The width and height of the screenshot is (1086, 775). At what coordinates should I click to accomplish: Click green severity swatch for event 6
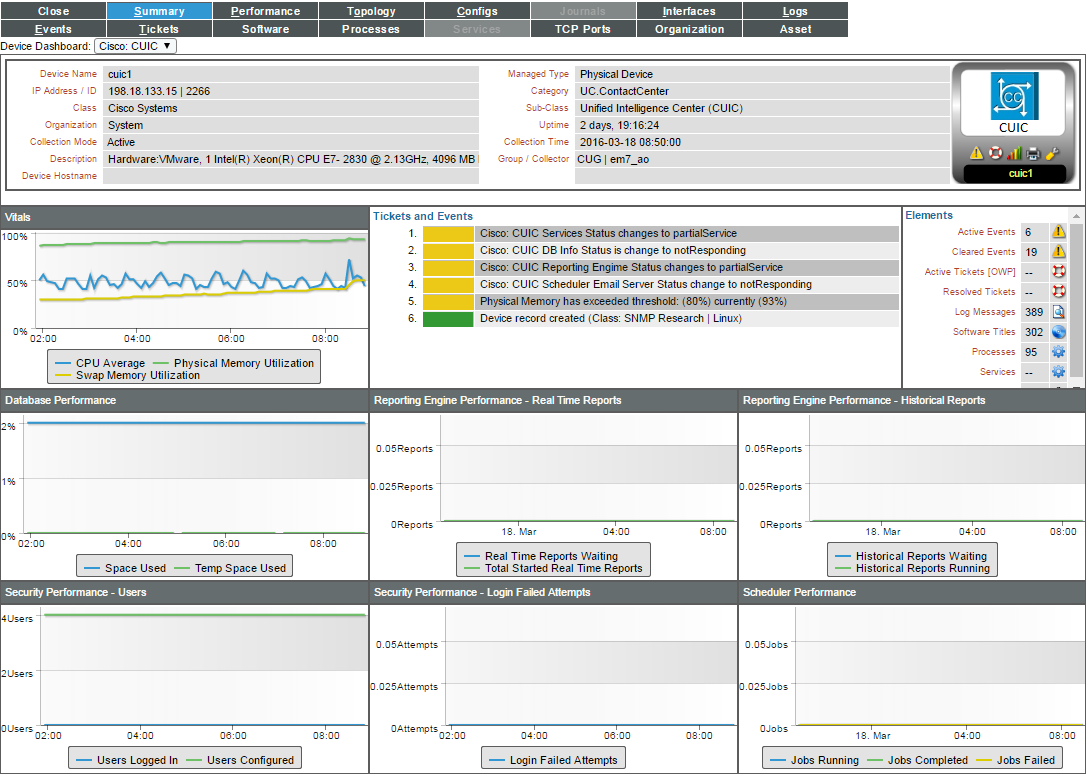click(448, 319)
